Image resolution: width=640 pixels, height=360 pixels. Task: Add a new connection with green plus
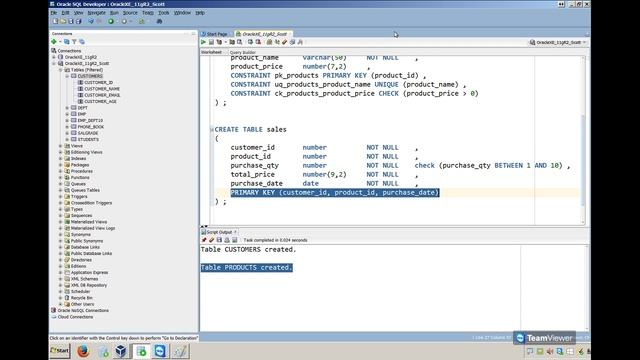click(54, 42)
